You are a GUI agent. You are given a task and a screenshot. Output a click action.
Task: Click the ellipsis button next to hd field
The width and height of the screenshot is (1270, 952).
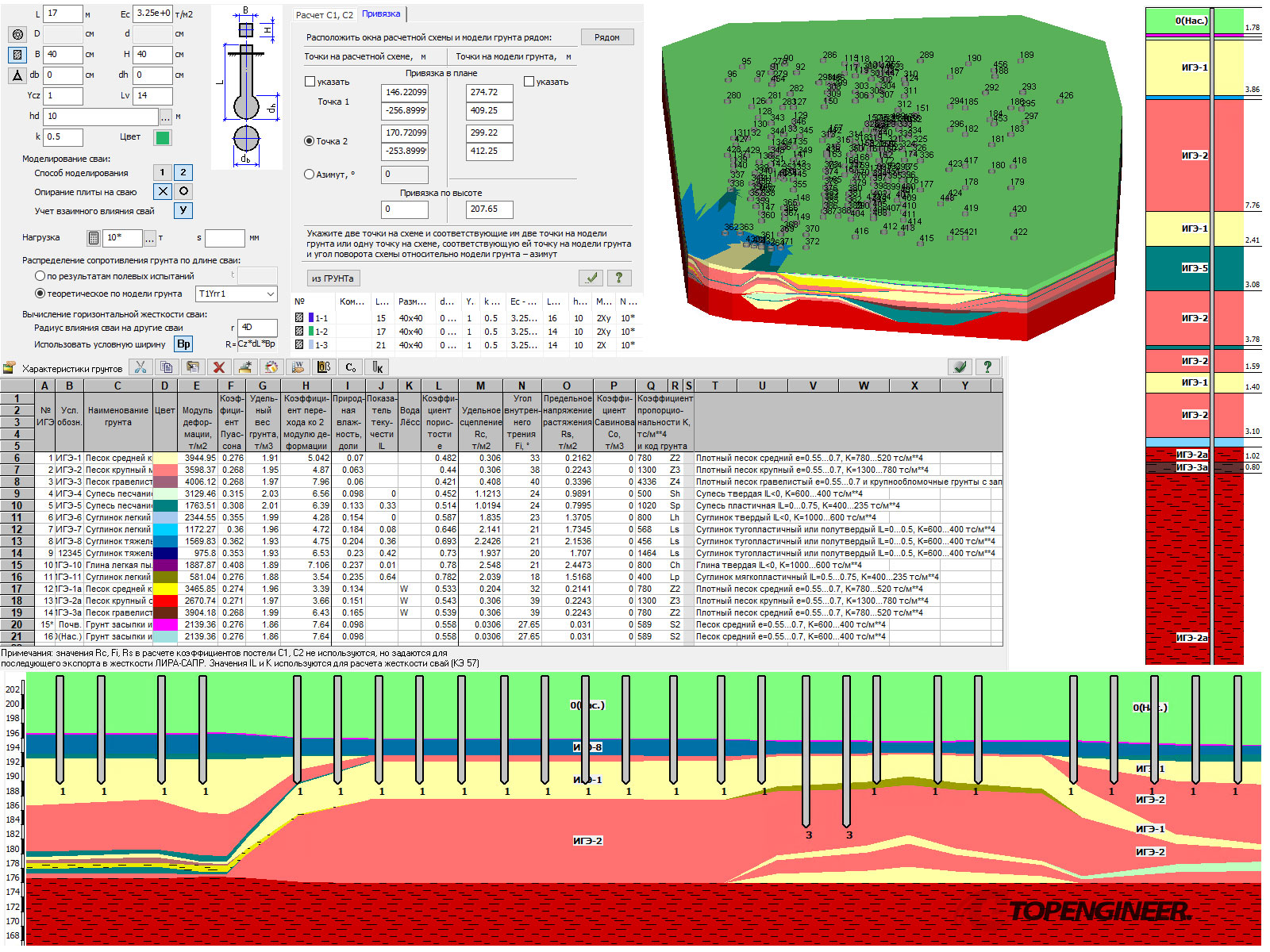pos(165,117)
